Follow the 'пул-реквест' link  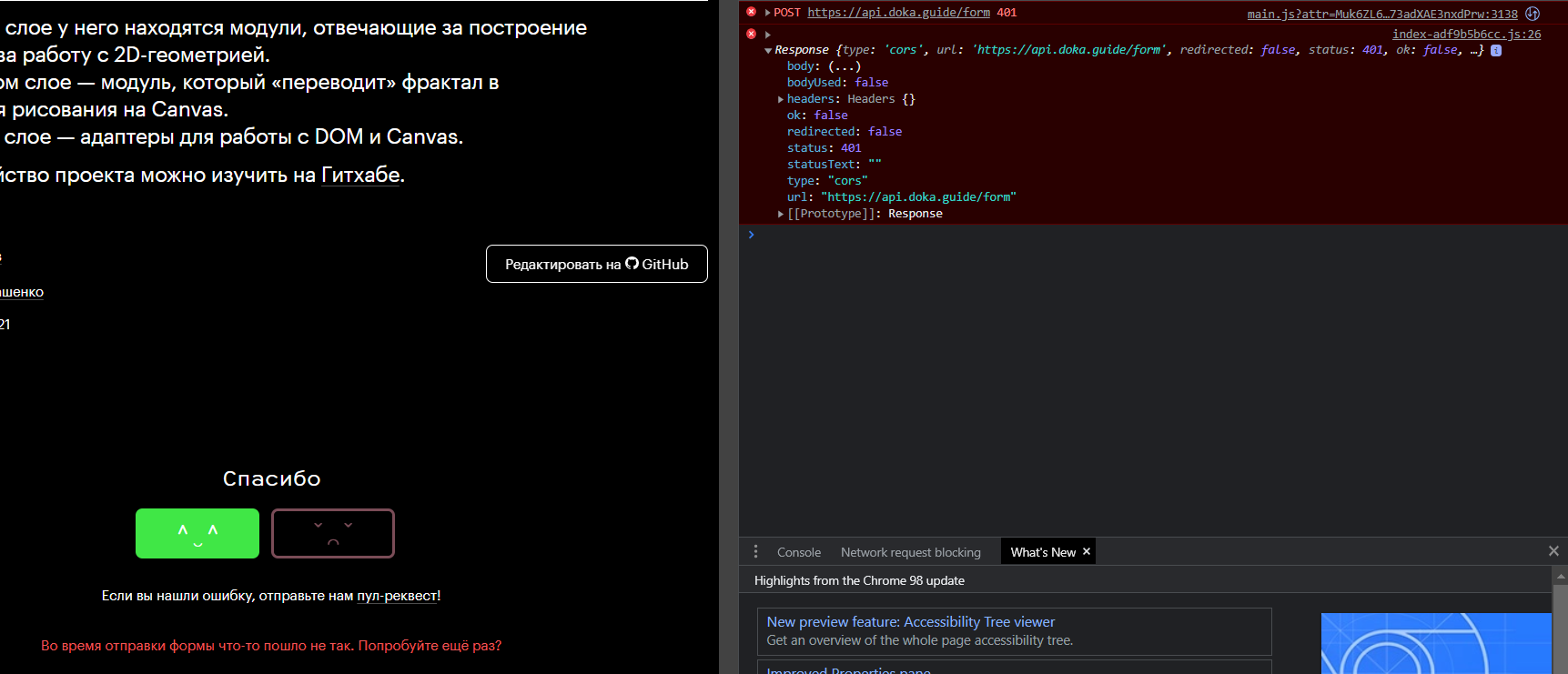tap(397, 596)
